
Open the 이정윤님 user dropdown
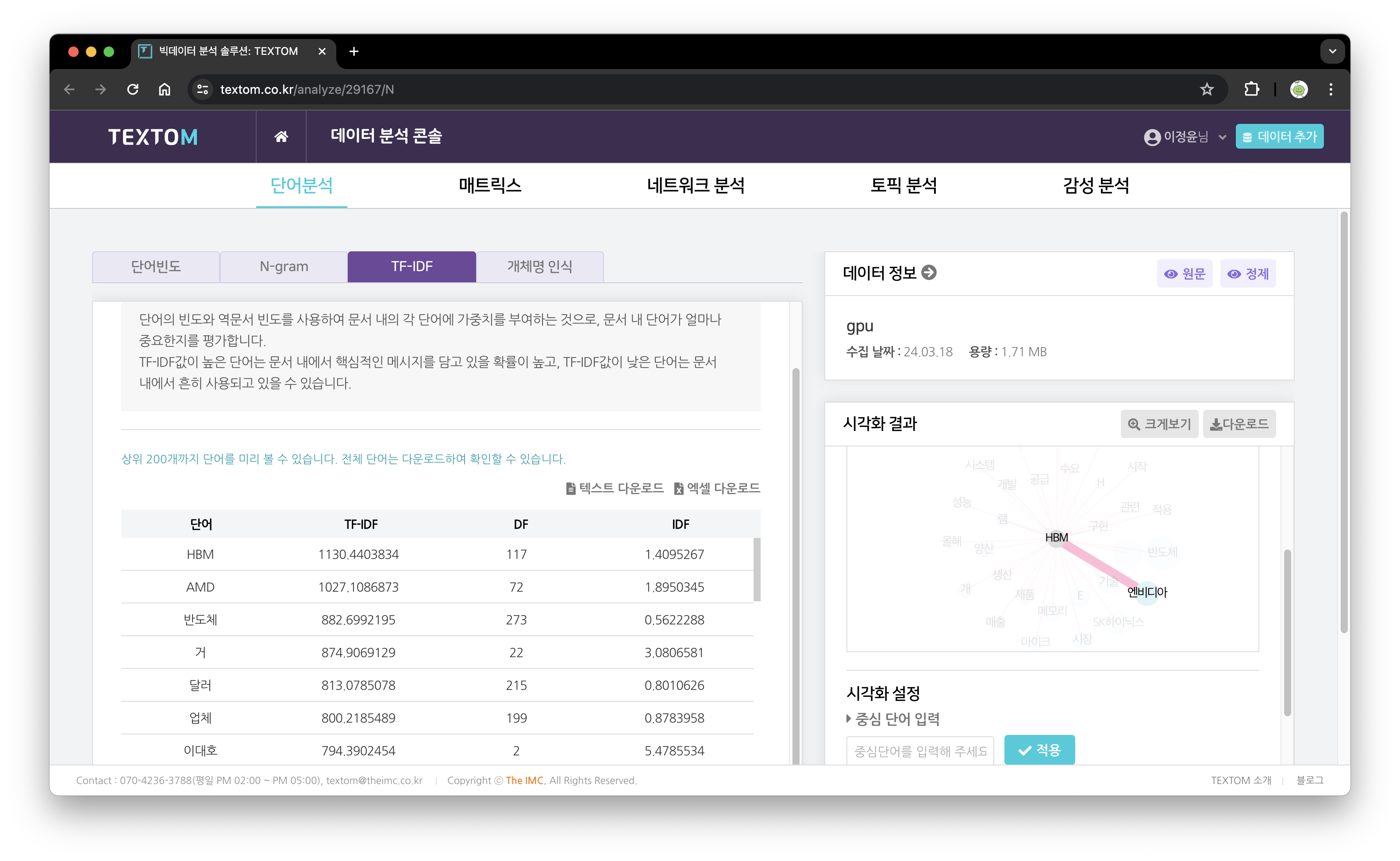(x=1184, y=137)
